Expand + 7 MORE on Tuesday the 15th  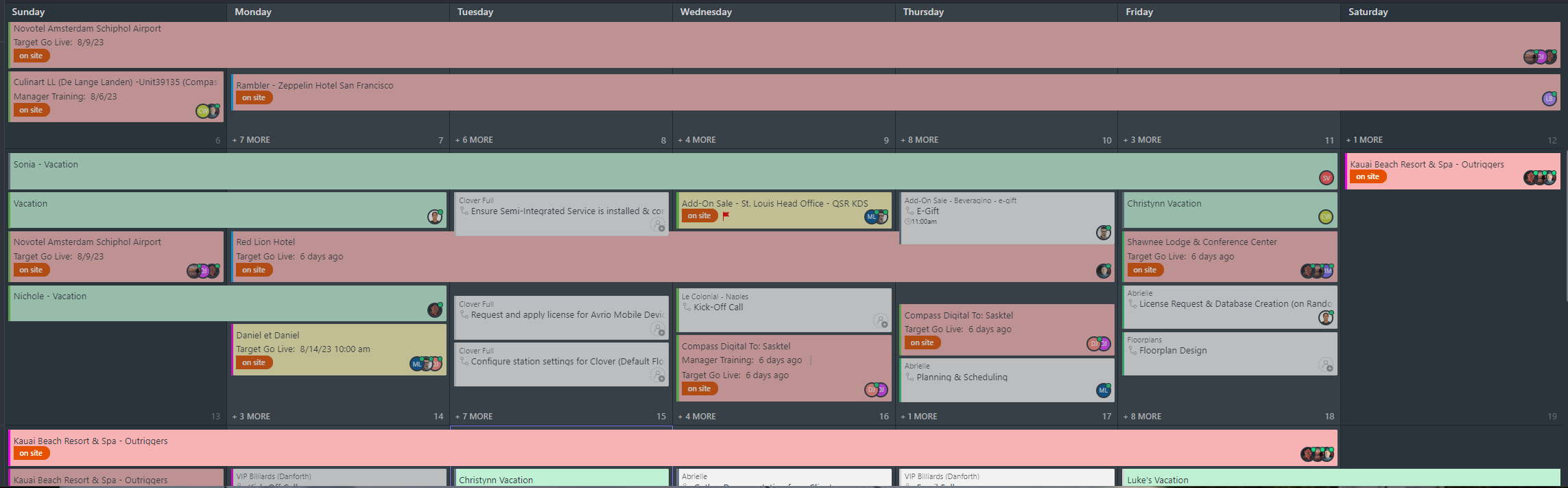(x=474, y=417)
